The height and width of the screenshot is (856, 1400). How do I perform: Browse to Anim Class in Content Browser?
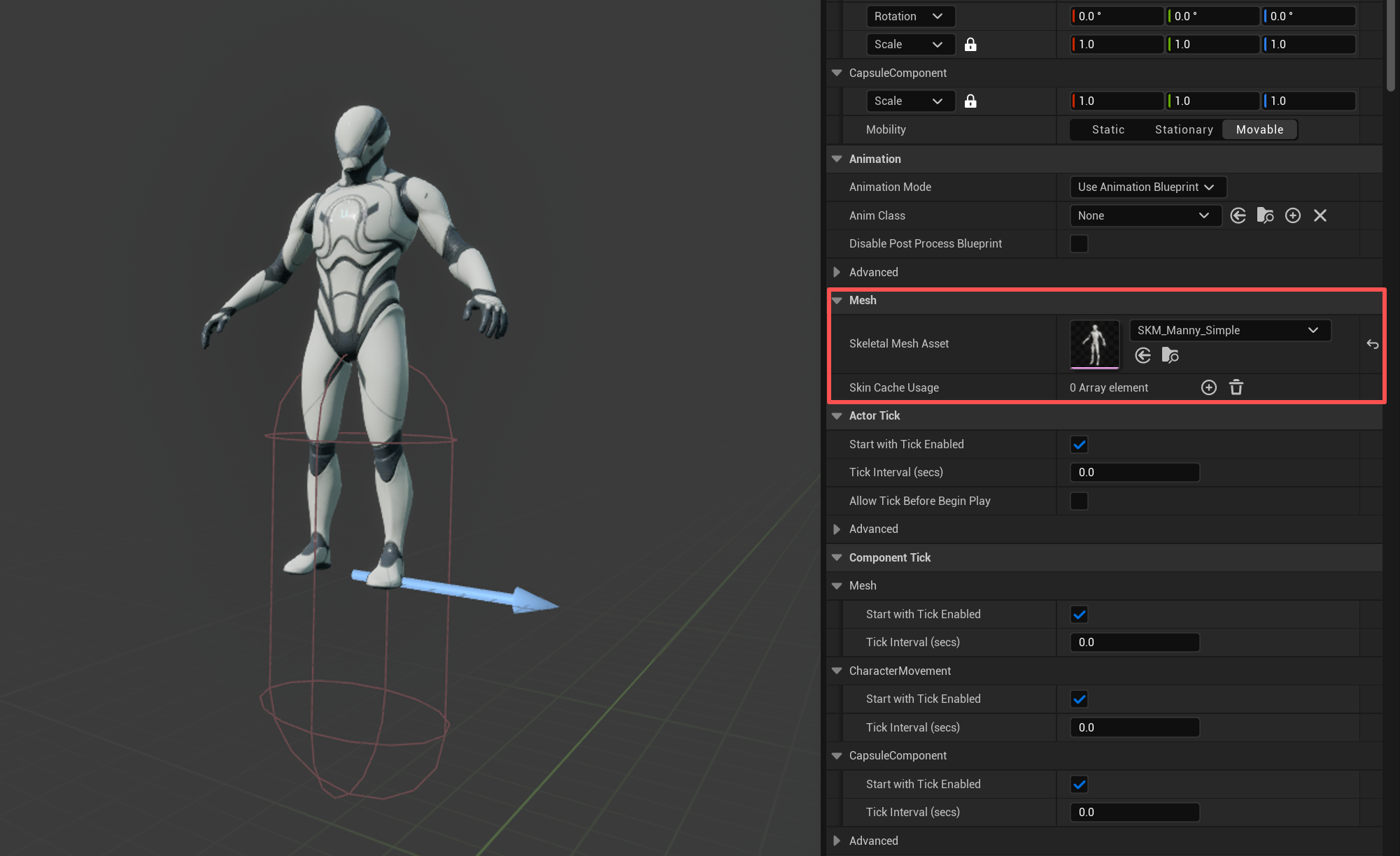pos(1265,215)
